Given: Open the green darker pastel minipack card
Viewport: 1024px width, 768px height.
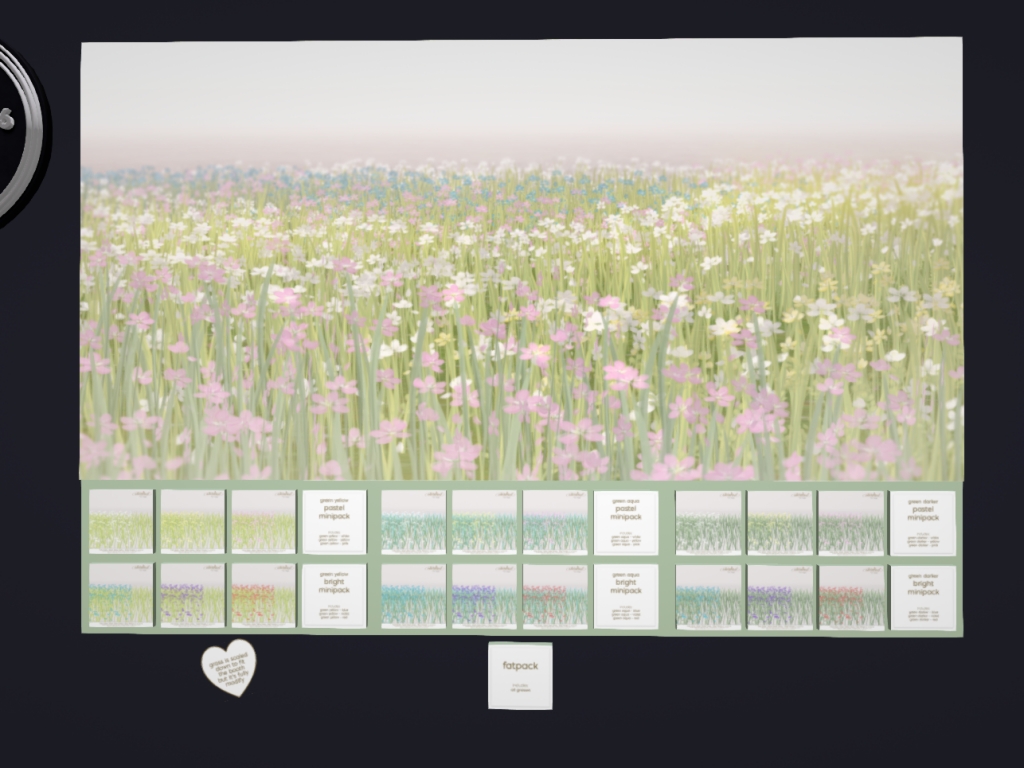Looking at the screenshot, I should tap(923, 523).
